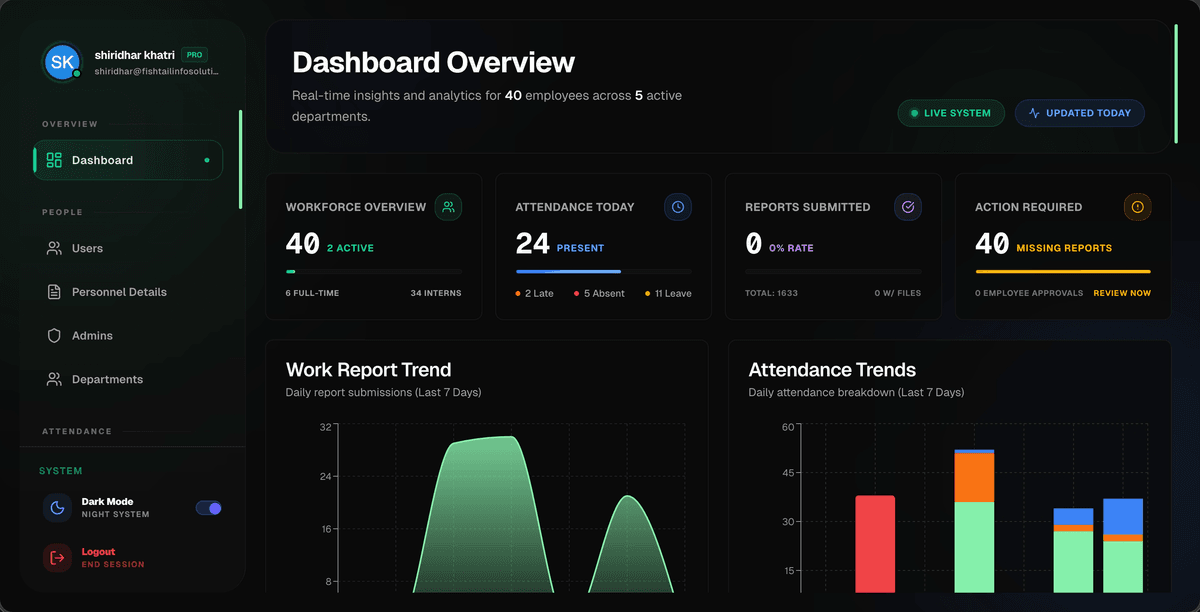Image resolution: width=1200 pixels, height=612 pixels.
Task: Go to Departments in the sidebar
Action: [x=128, y=380]
